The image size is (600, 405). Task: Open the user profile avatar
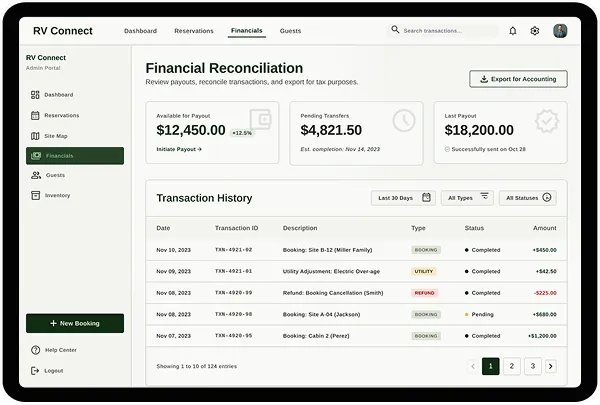(x=560, y=31)
